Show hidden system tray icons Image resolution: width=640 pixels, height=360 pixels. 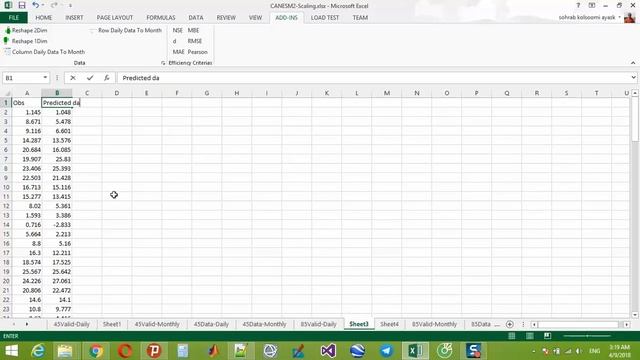point(533,351)
